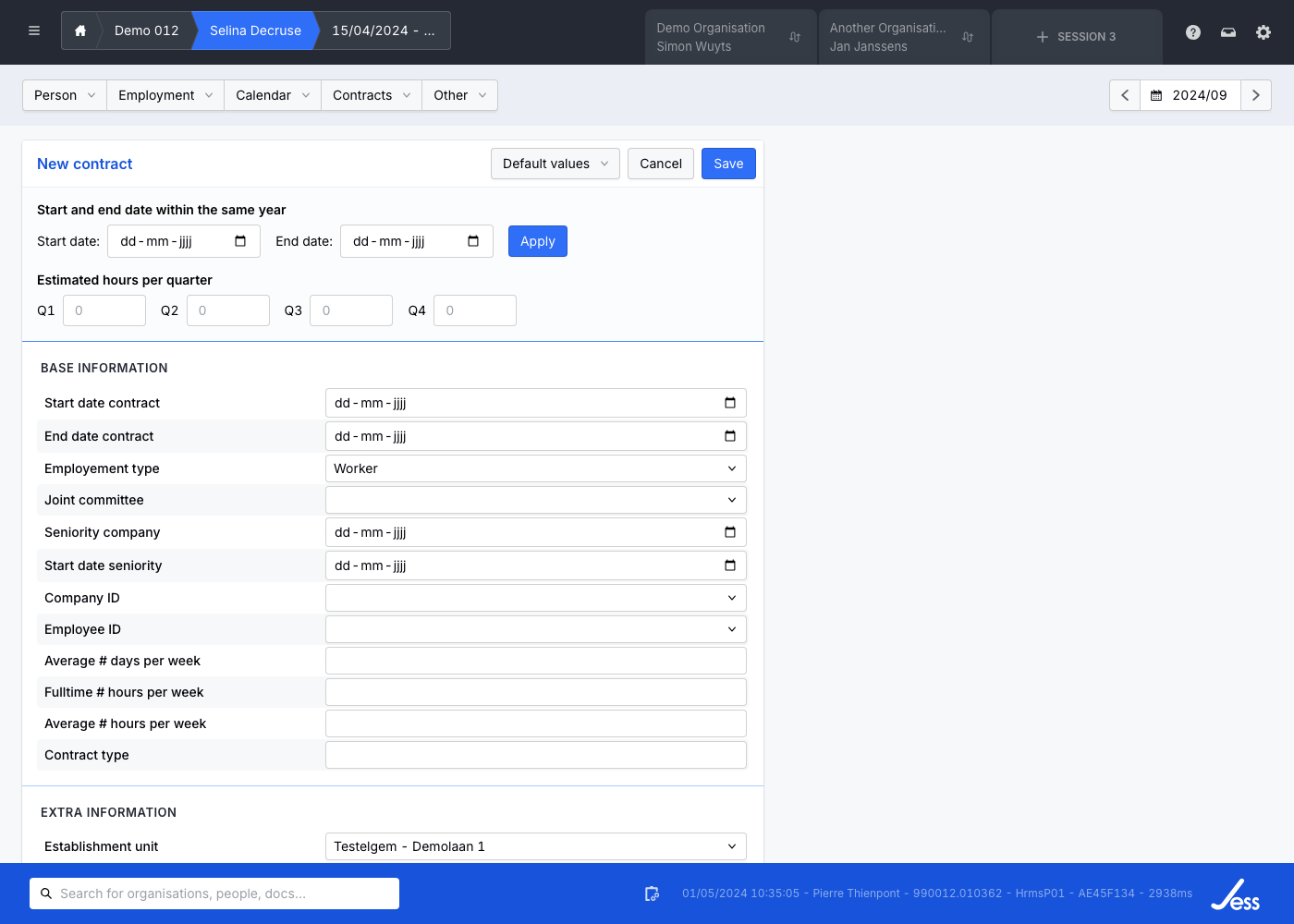Expand the Default values dropdown
Screen dimensions: 1294x924
click(x=555, y=164)
